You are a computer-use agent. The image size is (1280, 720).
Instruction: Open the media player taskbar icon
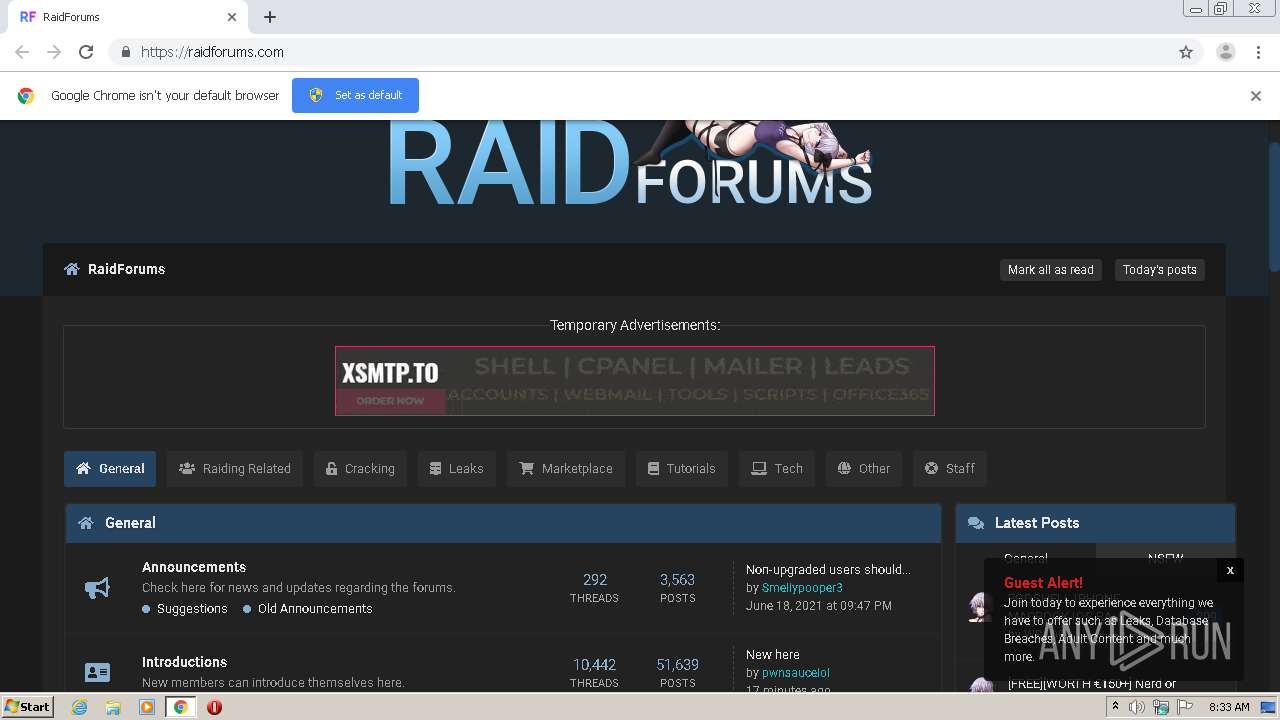pyautogui.click(x=147, y=707)
